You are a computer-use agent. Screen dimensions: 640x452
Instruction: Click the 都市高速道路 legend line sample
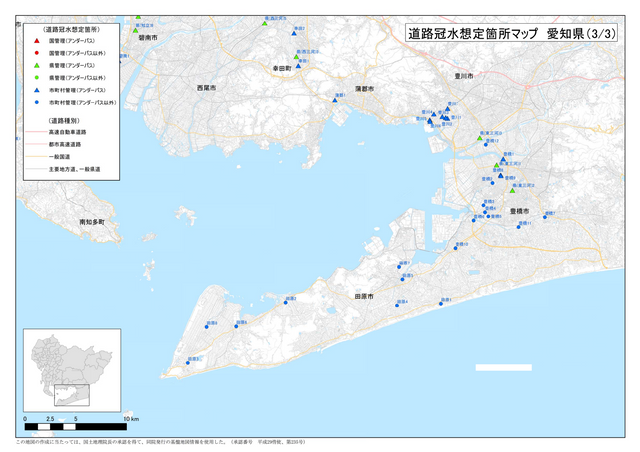[36, 144]
